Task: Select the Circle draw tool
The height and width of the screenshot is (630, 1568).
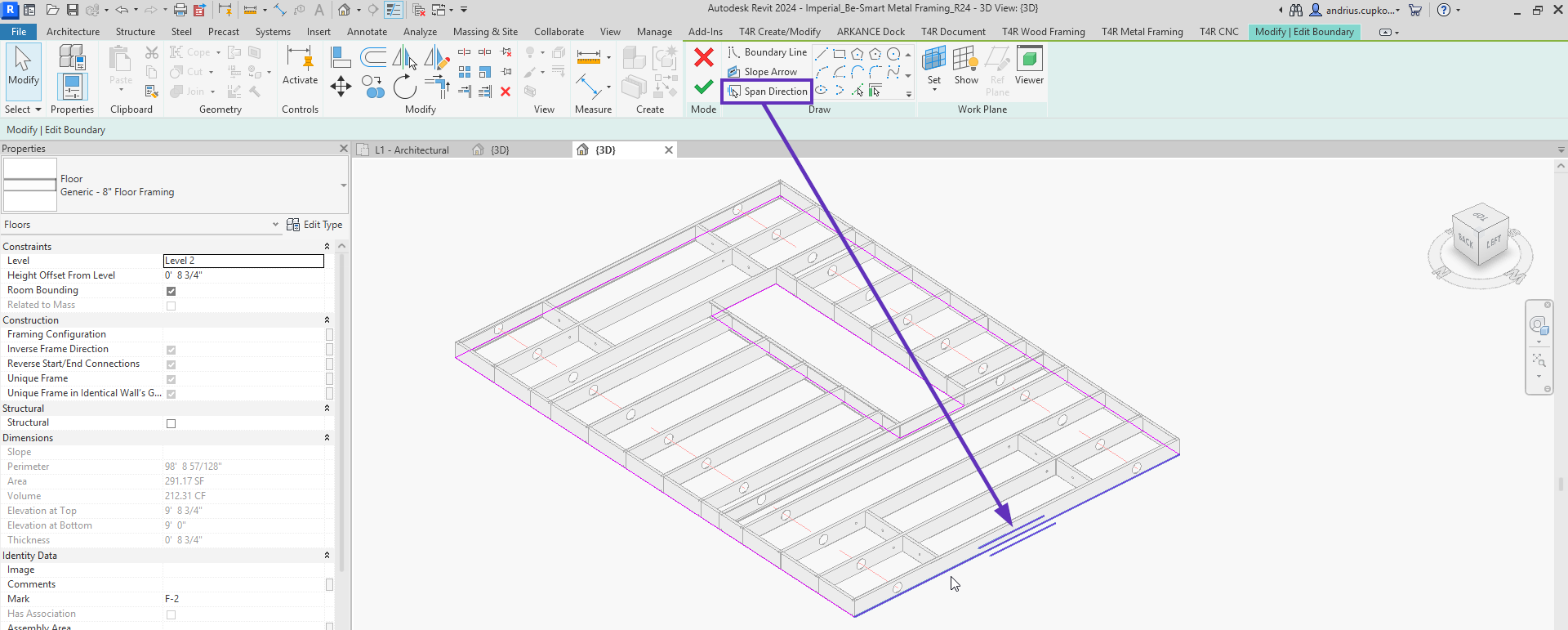Action: (x=893, y=54)
